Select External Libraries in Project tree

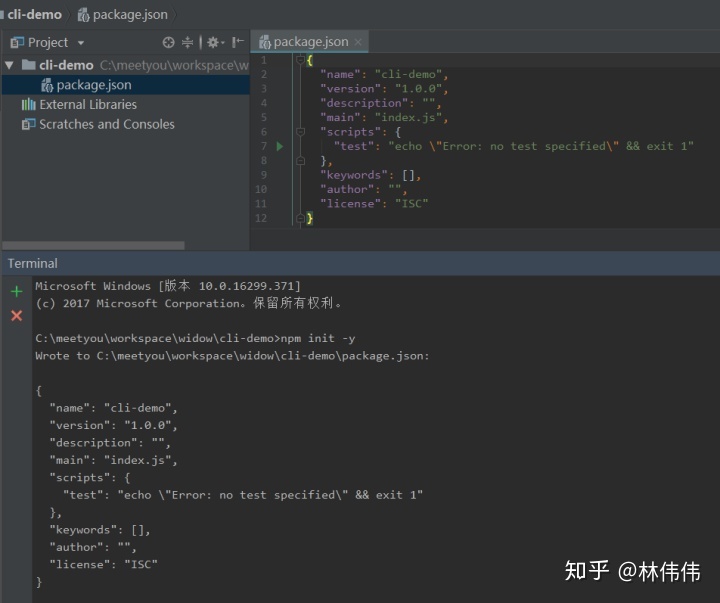[x=88, y=104]
